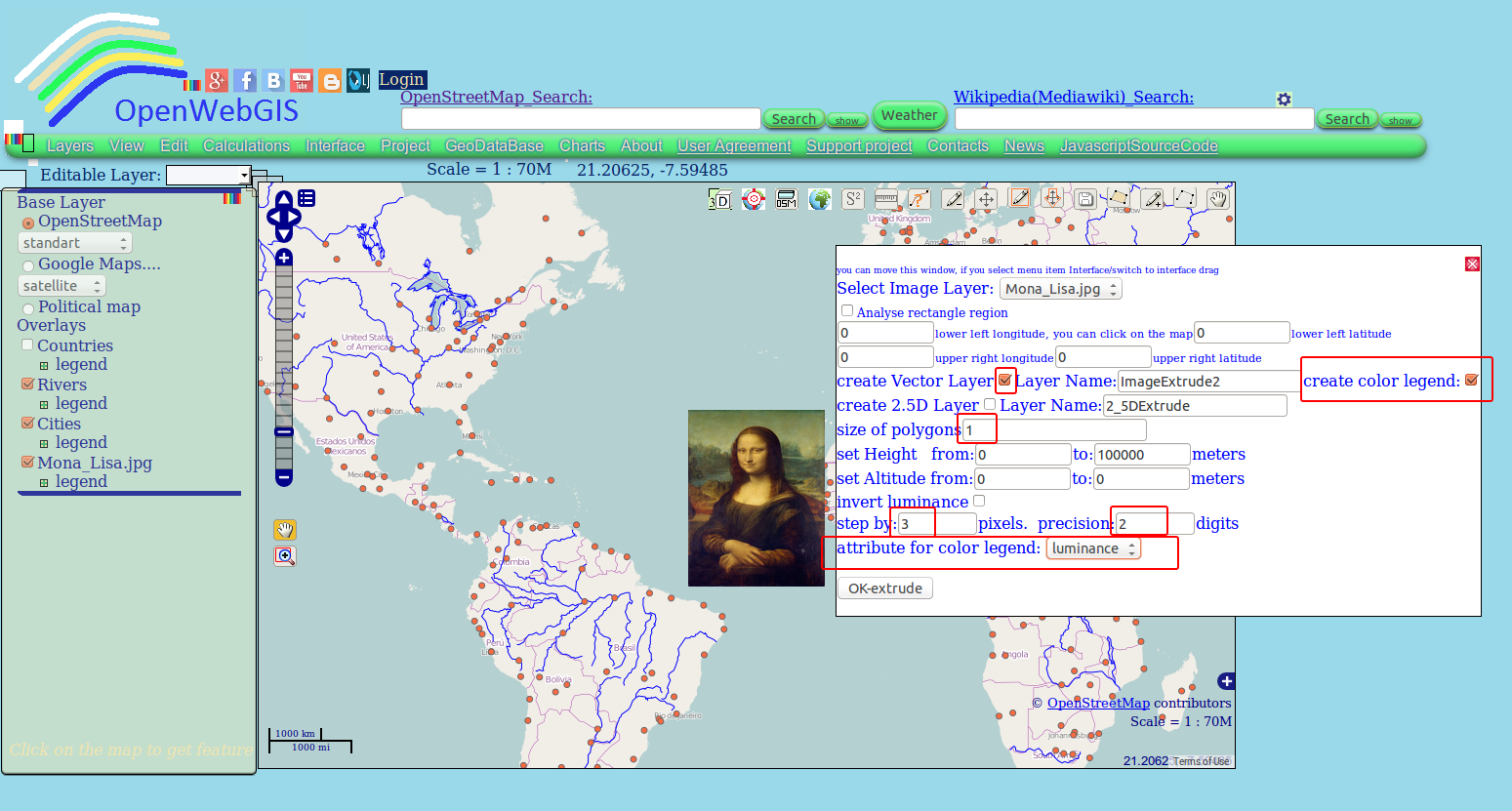Select the orange drag-feature arrows tool

(1052, 198)
